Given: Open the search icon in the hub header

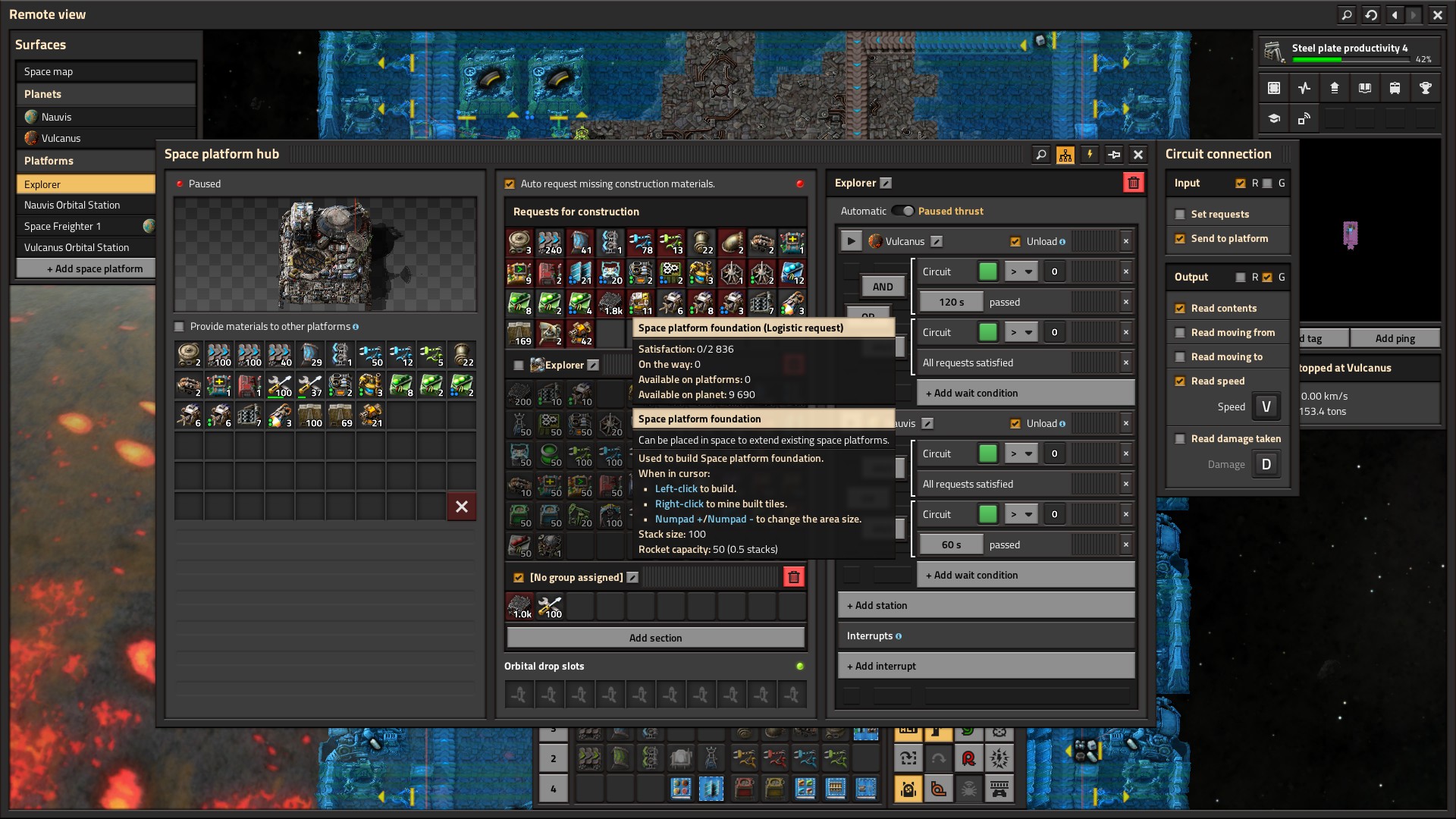Looking at the screenshot, I should [x=1041, y=155].
